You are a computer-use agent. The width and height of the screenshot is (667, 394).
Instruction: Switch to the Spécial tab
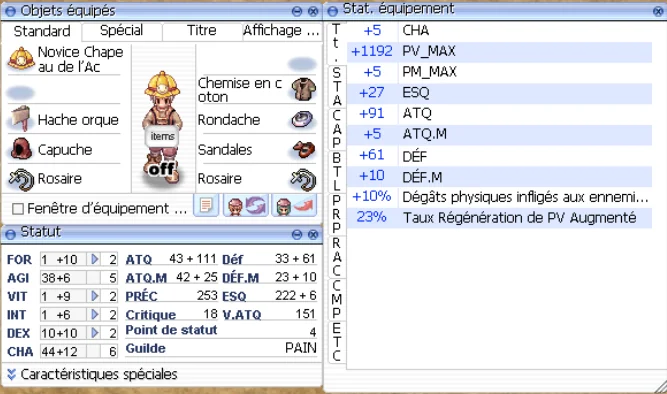click(122, 31)
